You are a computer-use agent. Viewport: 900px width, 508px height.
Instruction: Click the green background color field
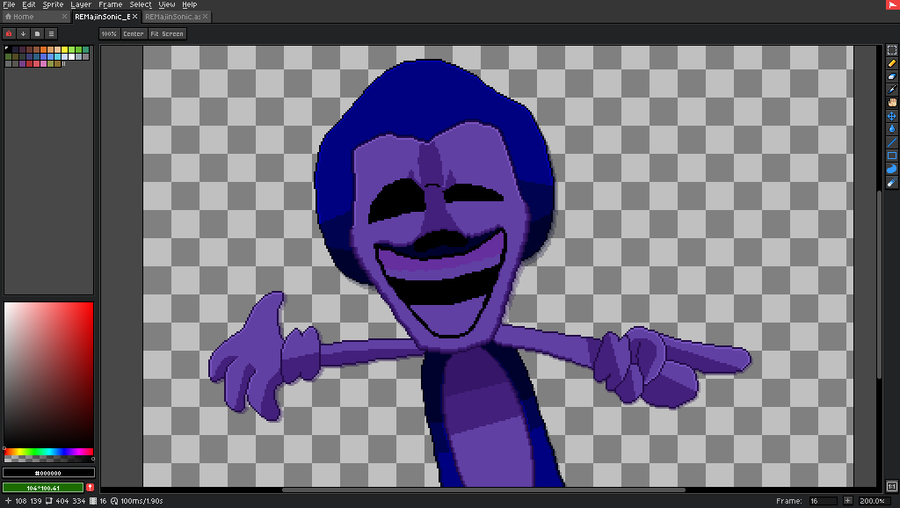point(44,487)
